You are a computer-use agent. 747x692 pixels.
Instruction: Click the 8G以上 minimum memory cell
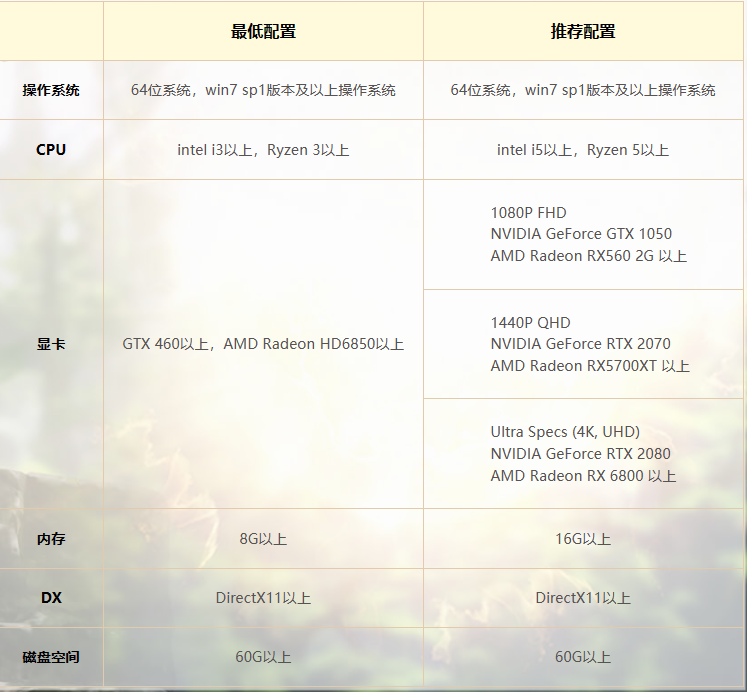click(x=263, y=539)
